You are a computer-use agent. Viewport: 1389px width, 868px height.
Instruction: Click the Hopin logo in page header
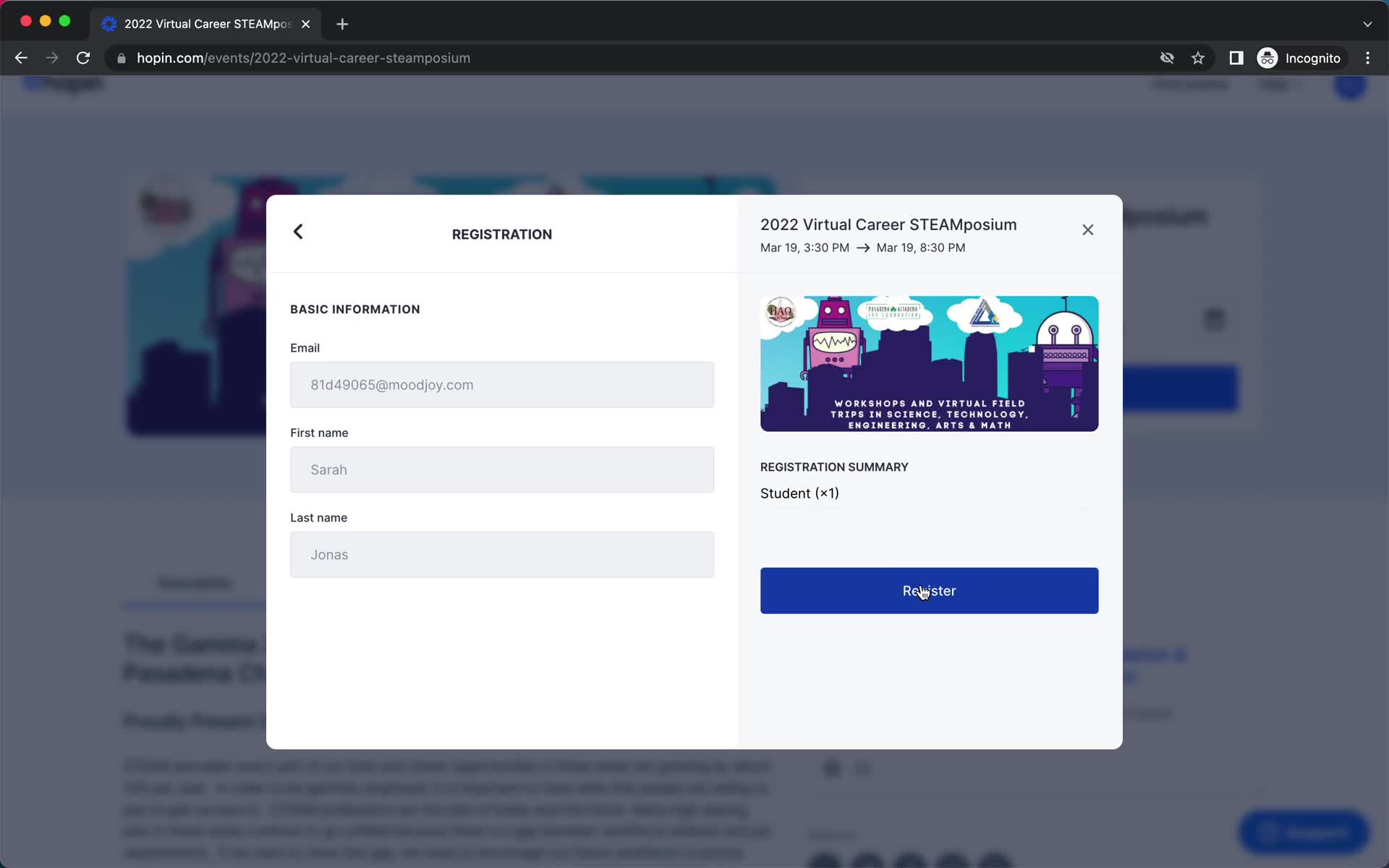click(x=64, y=84)
